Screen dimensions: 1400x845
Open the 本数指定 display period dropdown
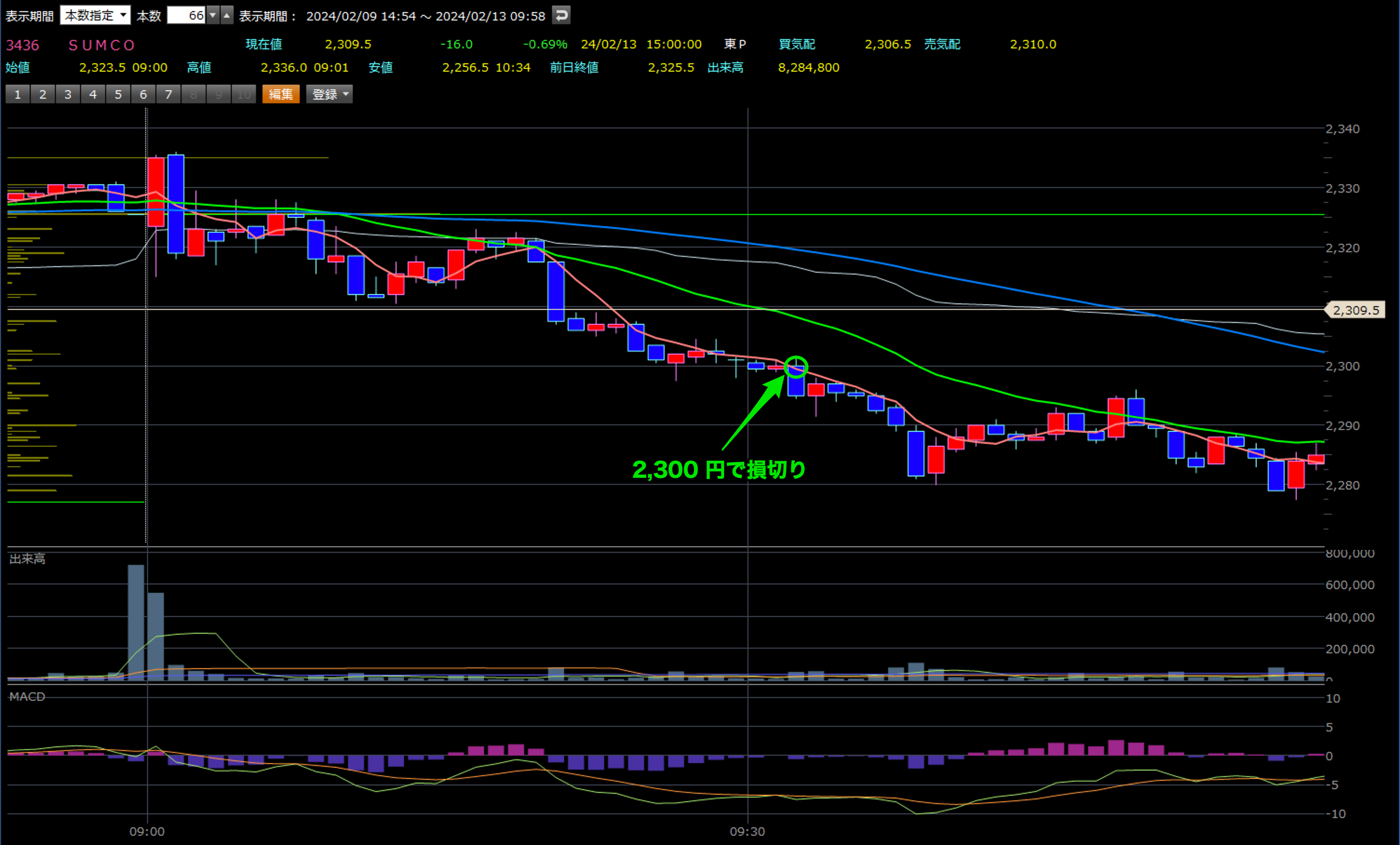pyautogui.click(x=95, y=15)
